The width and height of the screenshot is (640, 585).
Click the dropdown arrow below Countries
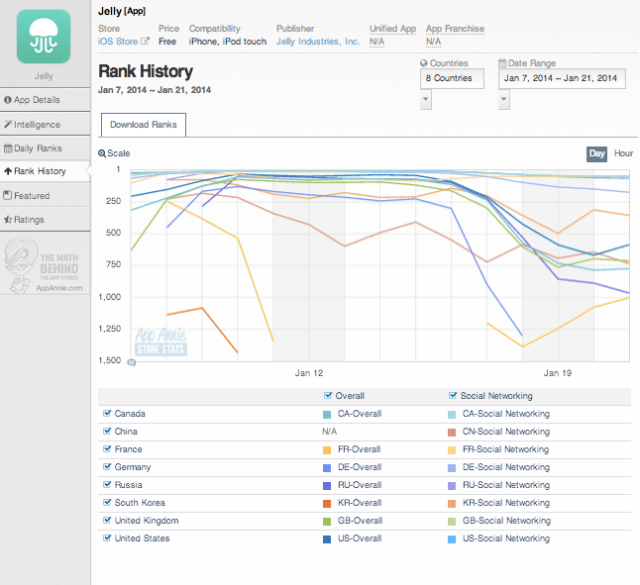pos(426,99)
